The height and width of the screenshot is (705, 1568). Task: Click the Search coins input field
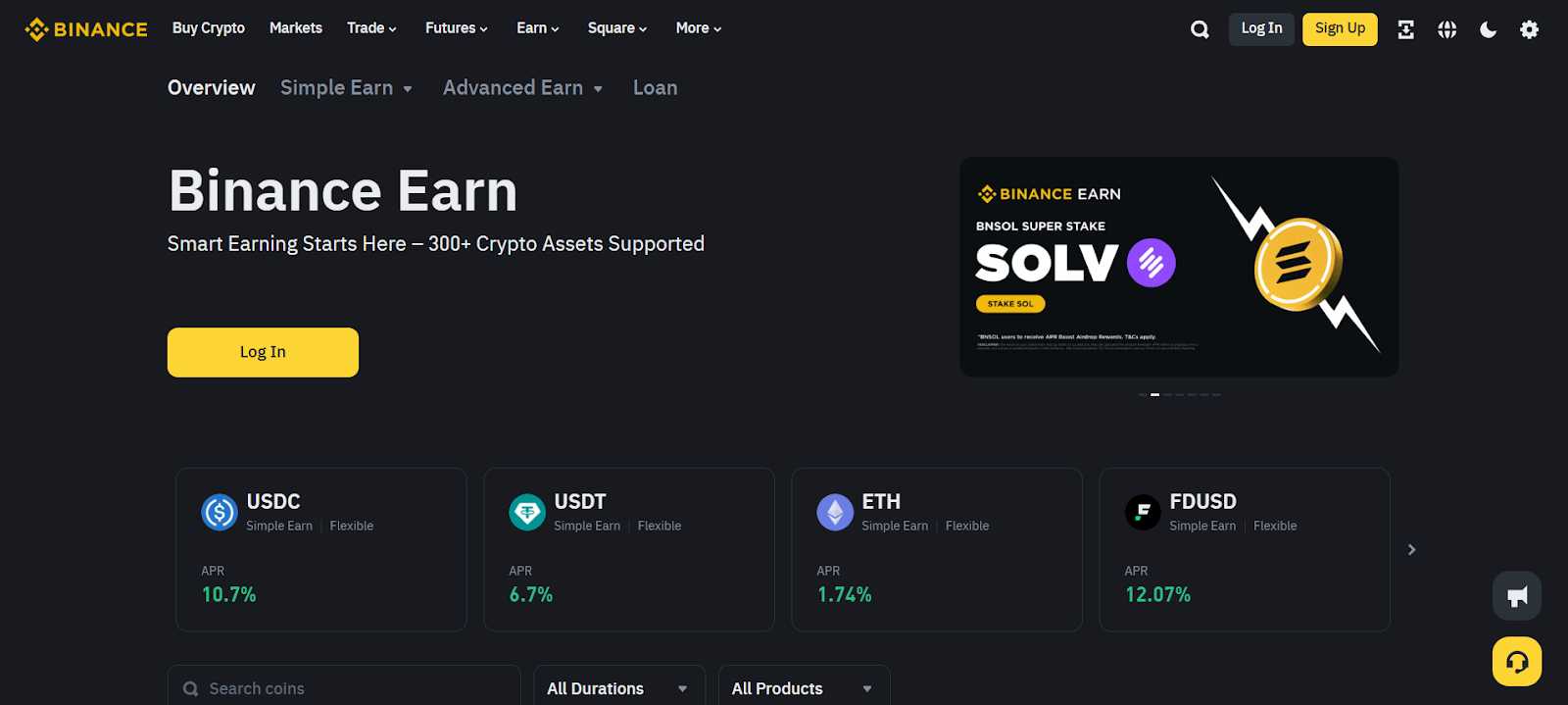tap(353, 688)
